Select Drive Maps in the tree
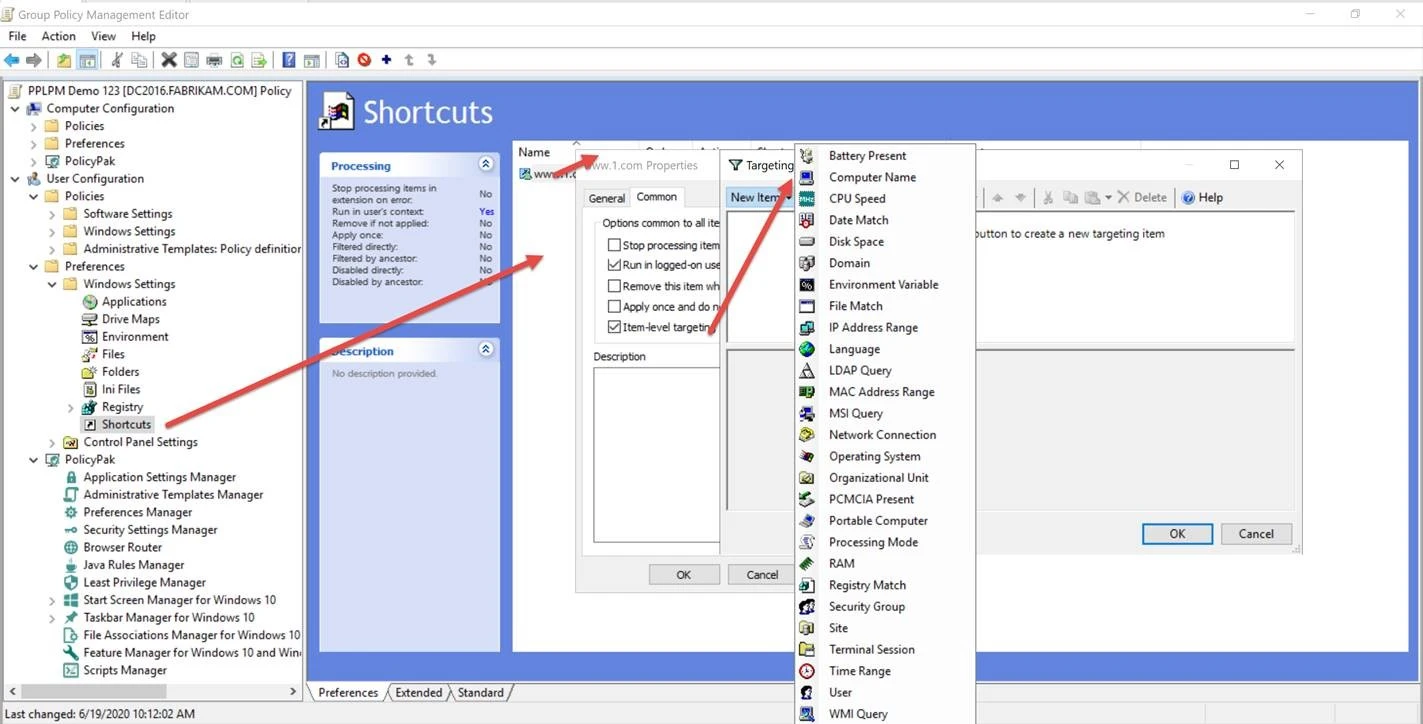Image resolution: width=1423 pixels, height=724 pixels. (130, 319)
